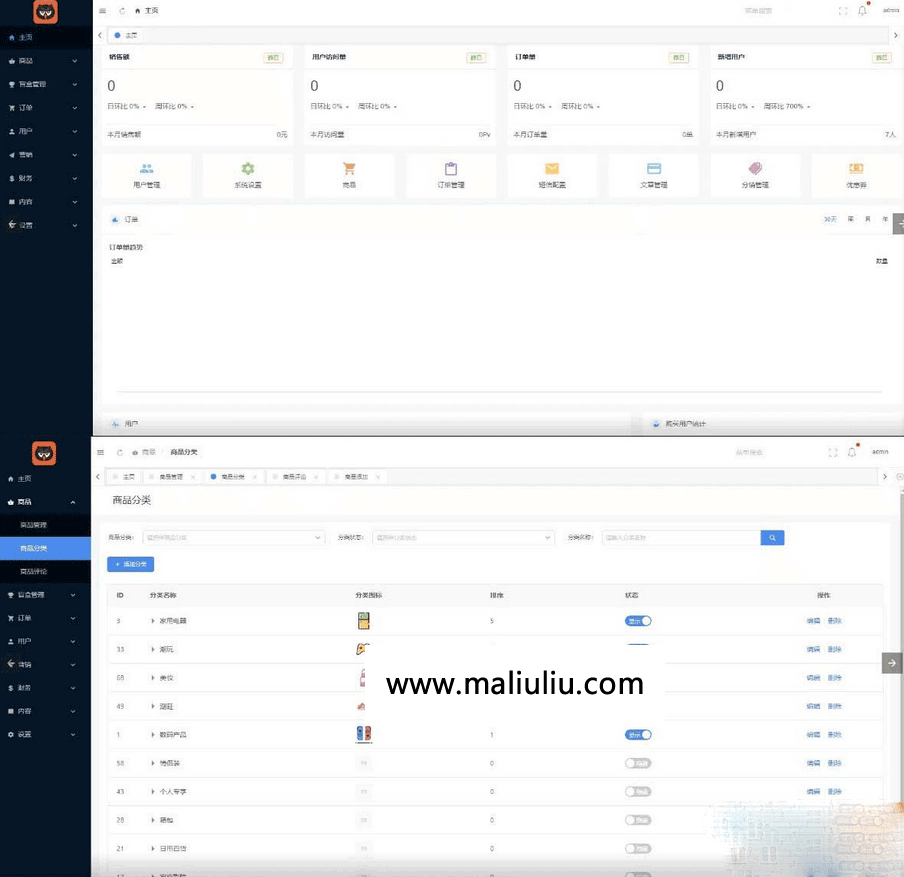This screenshot has width=904, height=877.
Task: Click the 分类名称 search input field
Action: (x=680, y=537)
